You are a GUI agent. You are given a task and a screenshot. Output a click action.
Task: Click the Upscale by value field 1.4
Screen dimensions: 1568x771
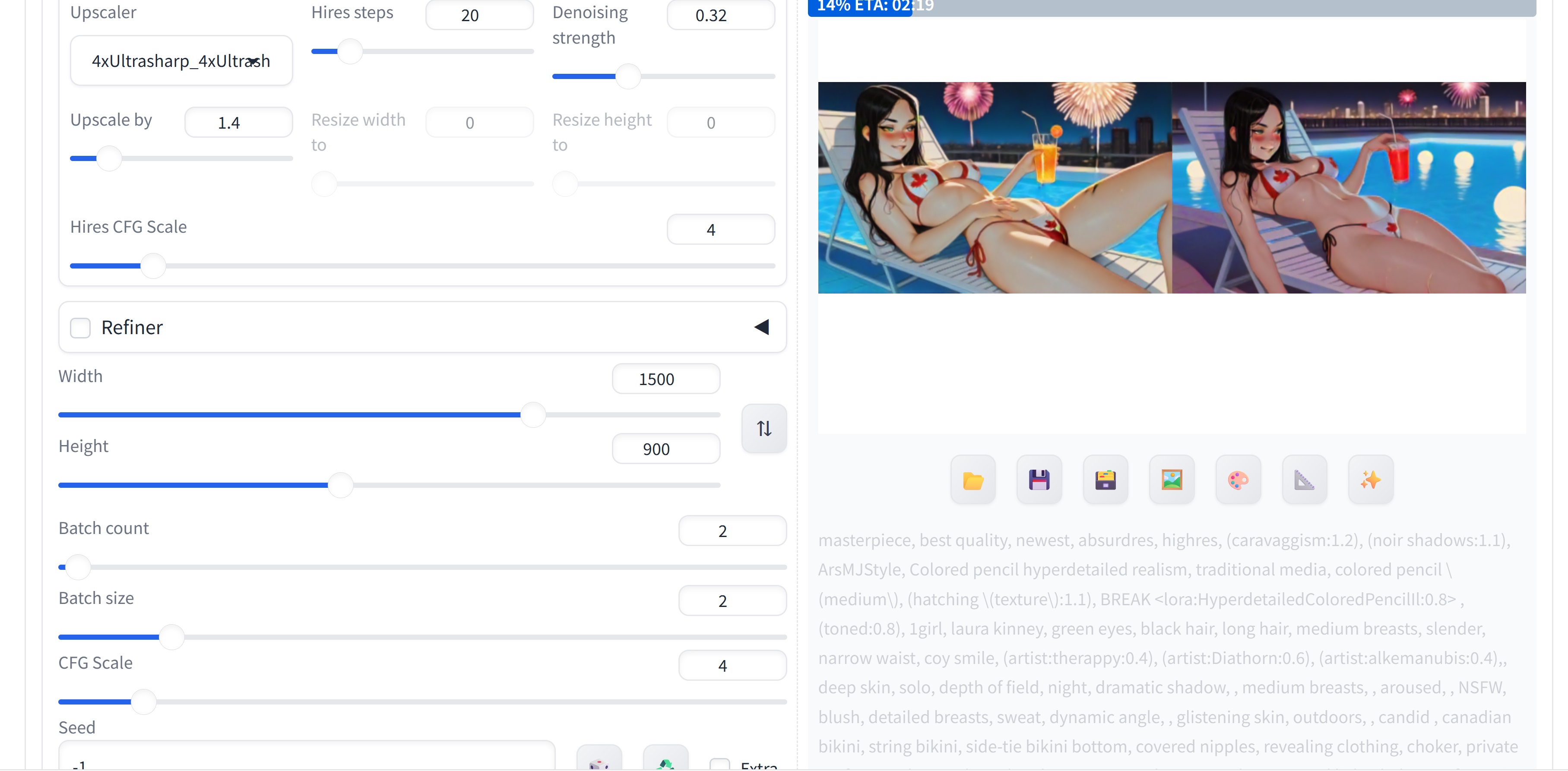(239, 122)
